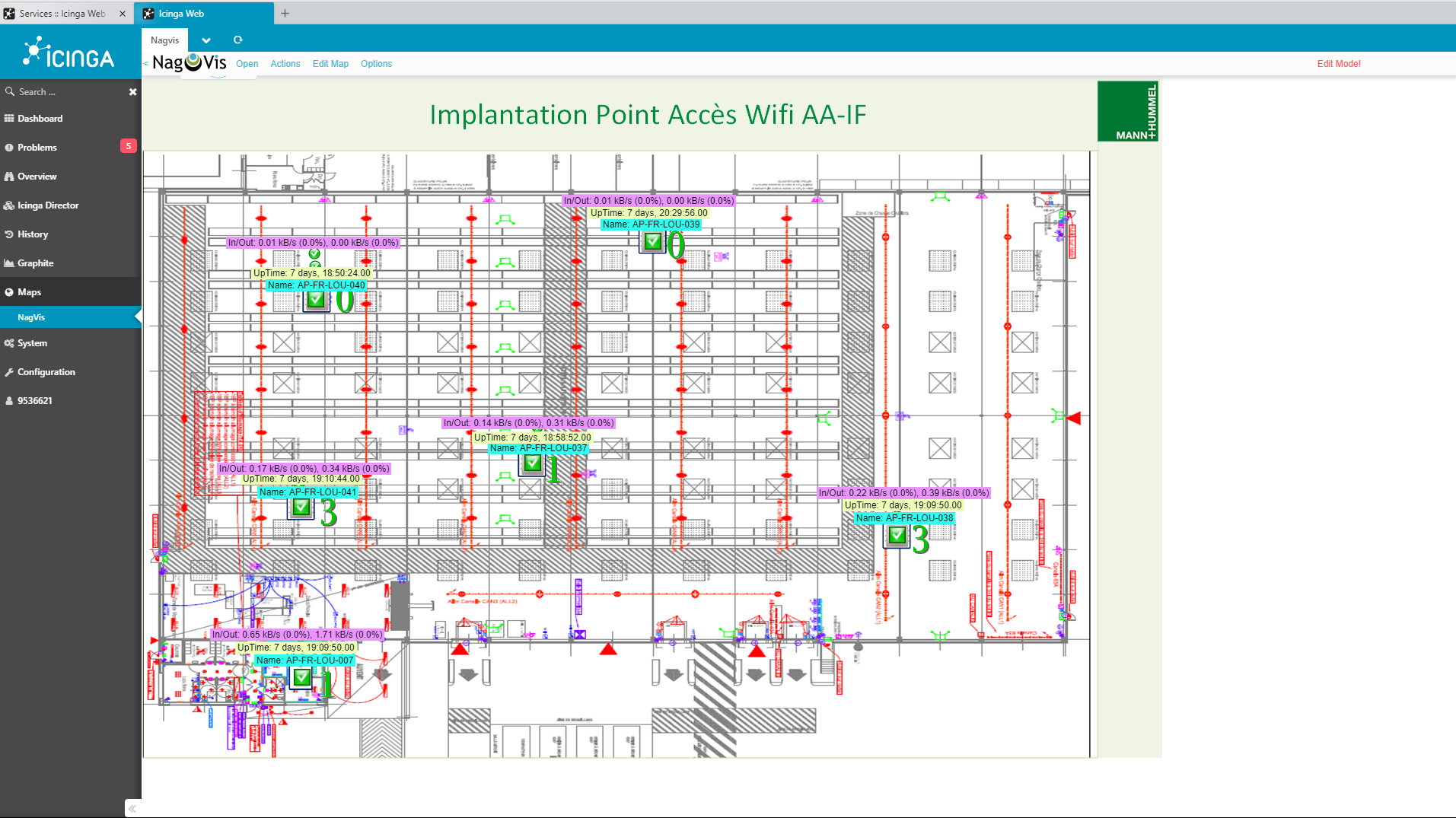The height and width of the screenshot is (818, 1456).
Task: Collapse the sidebar using bottom chevron
Action: click(132, 808)
